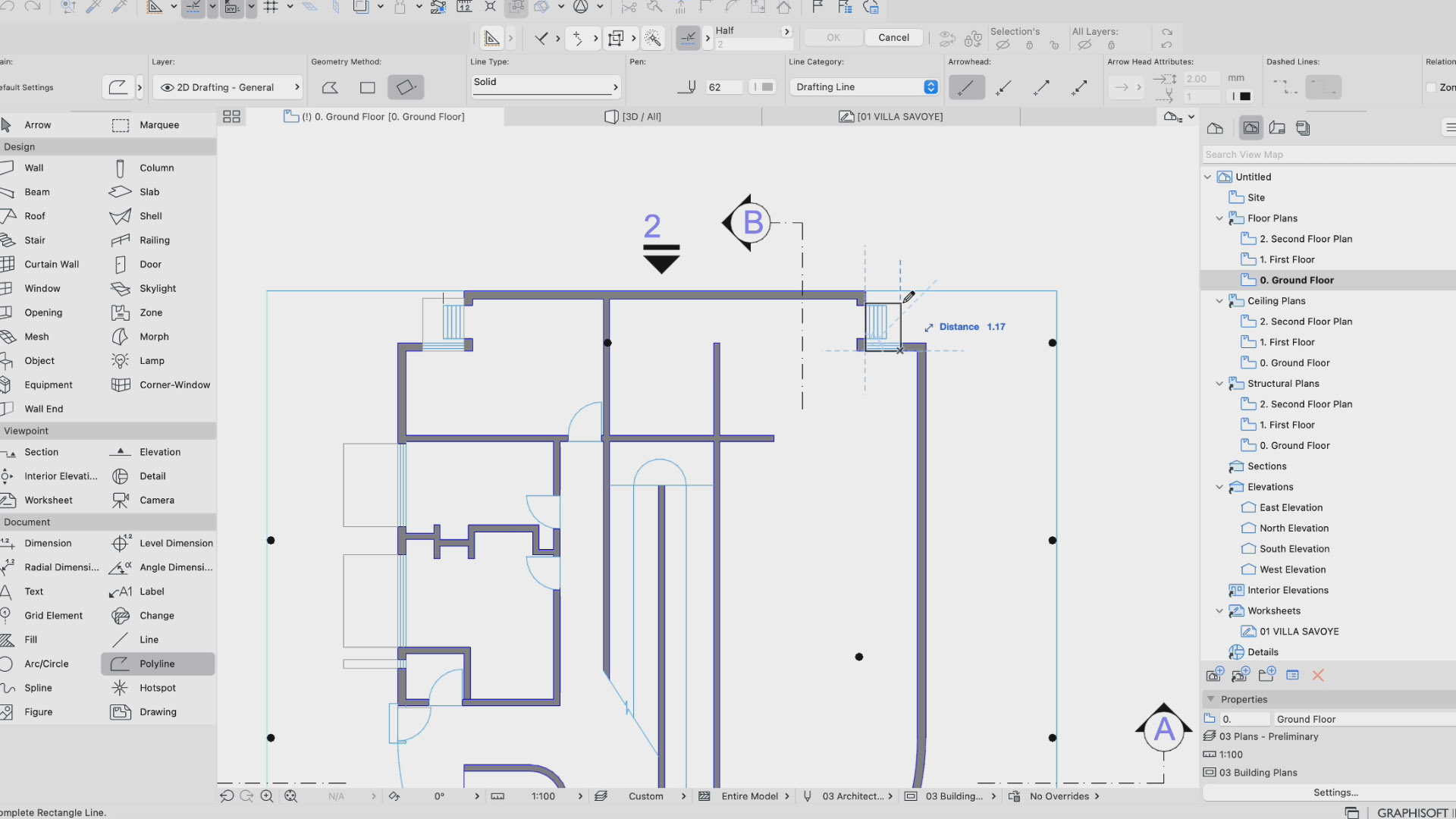Image resolution: width=1456 pixels, height=819 pixels.
Task: Select the Hotspot tool
Action: pos(157,688)
